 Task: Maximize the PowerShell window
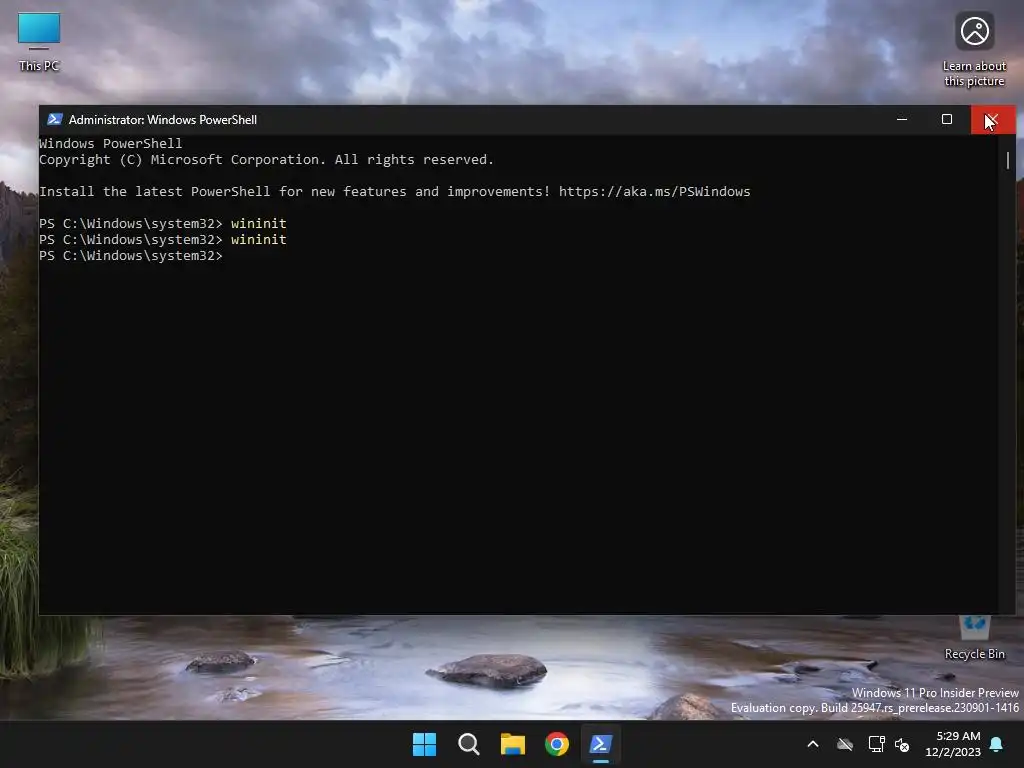pos(947,120)
